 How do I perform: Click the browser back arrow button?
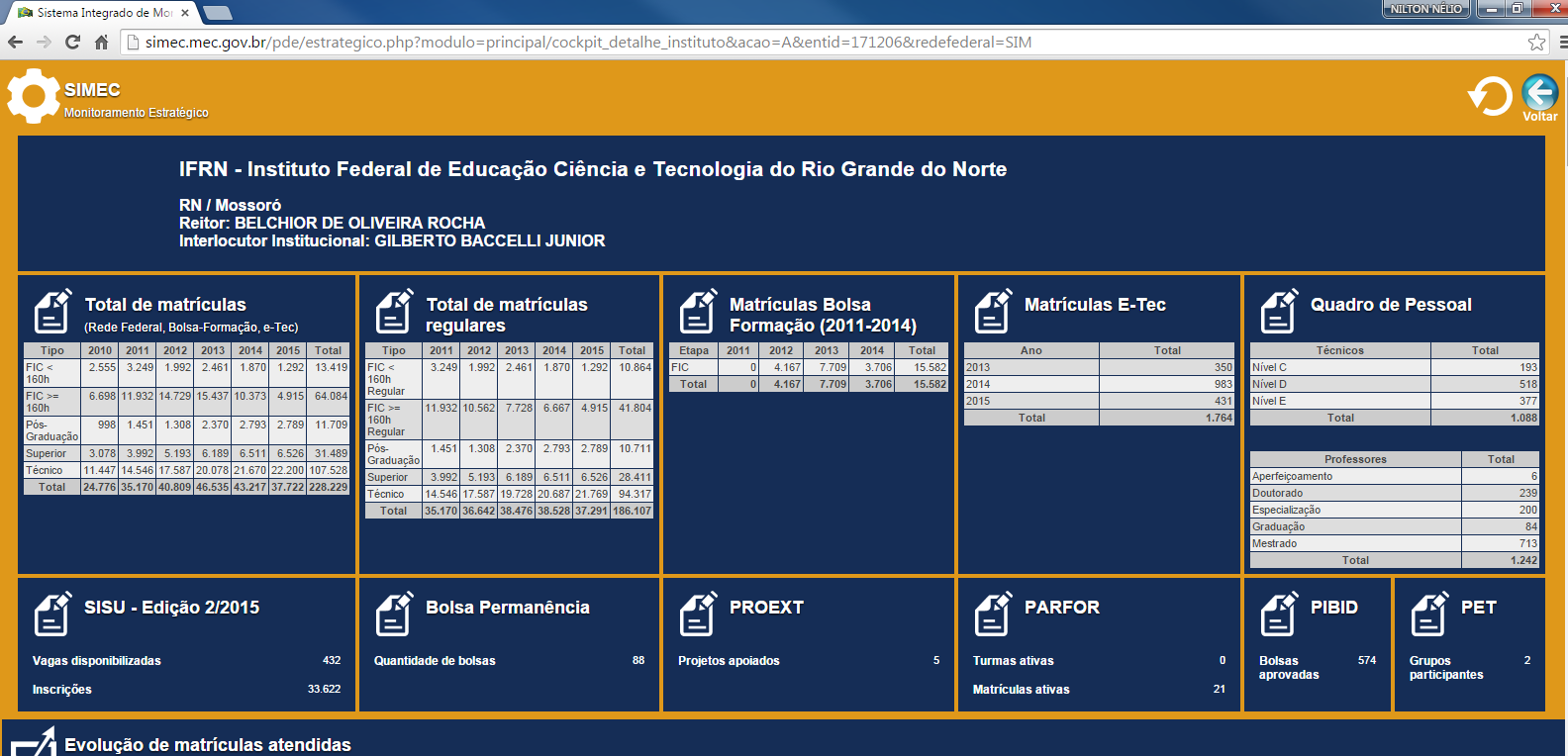(x=15, y=42)
